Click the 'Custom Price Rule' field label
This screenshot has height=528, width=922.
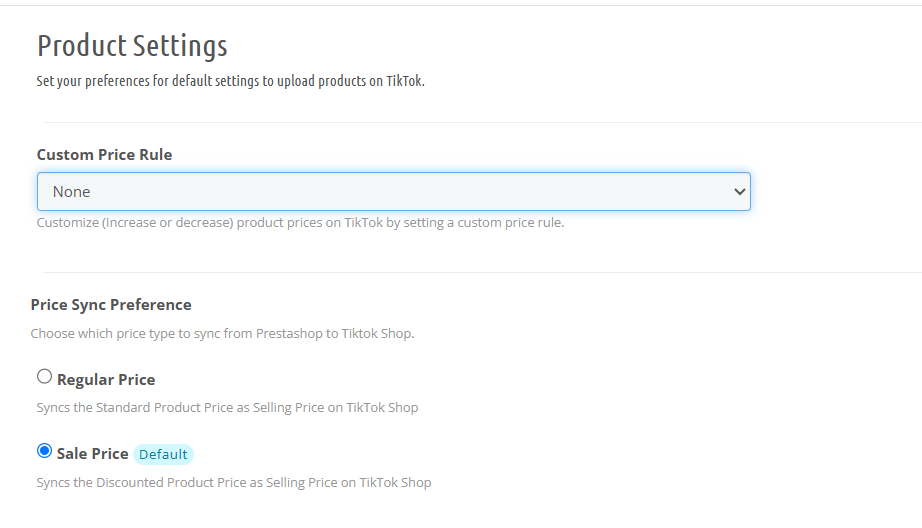click(x=104, y=155)
